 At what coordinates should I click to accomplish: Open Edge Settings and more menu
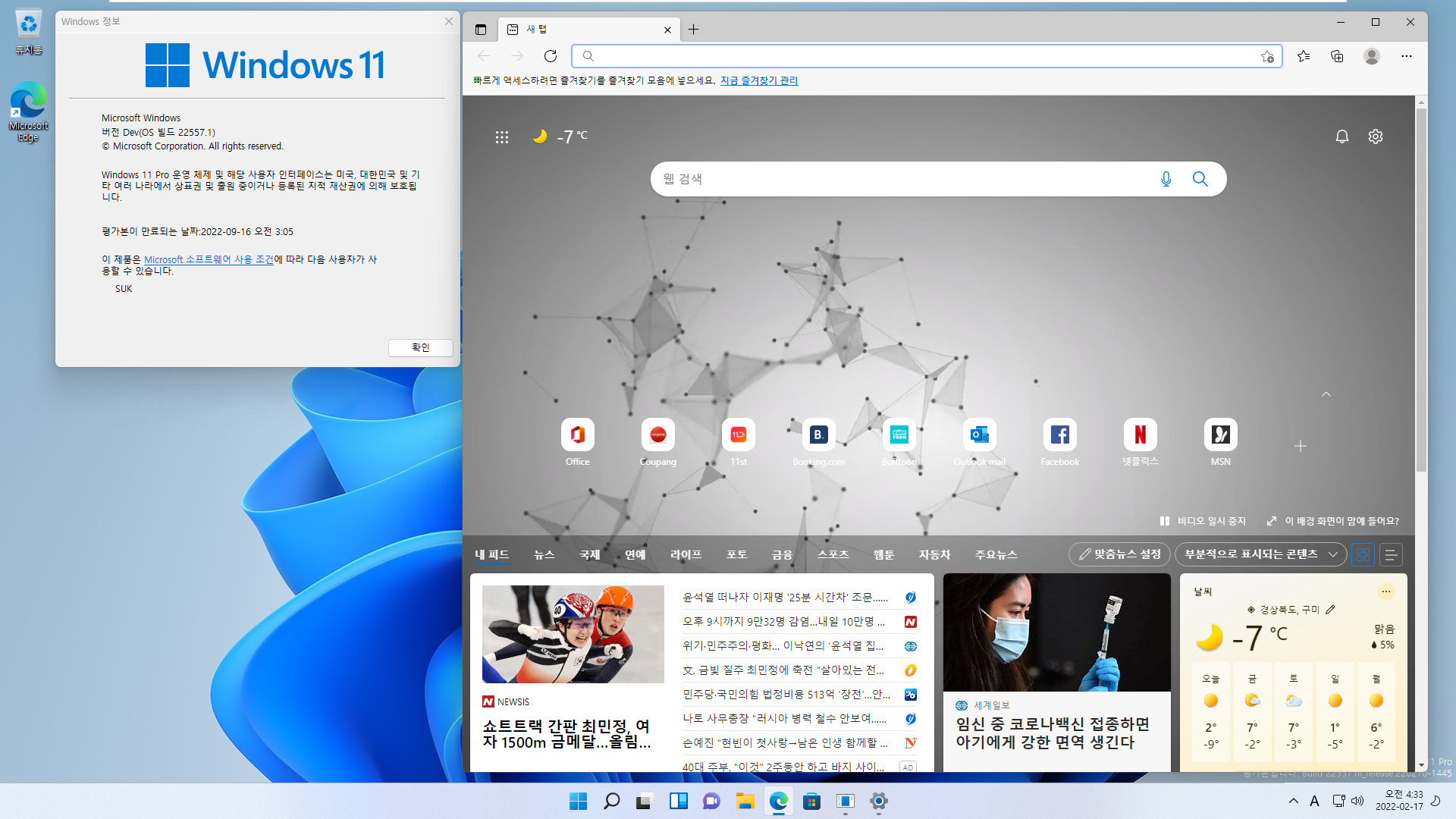click(1406, 56)
